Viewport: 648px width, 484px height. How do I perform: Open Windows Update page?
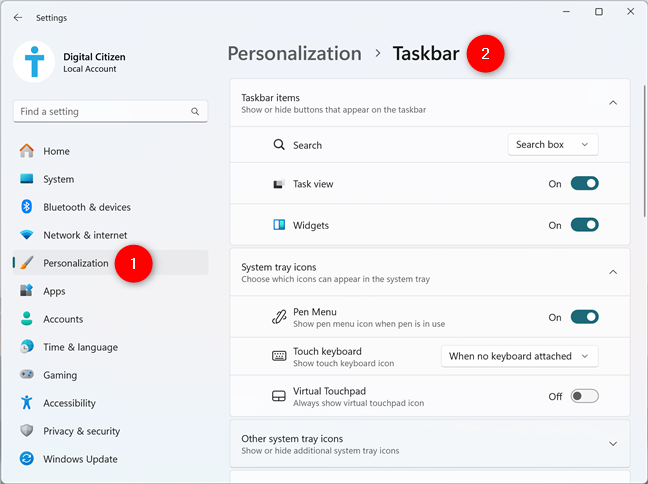(x=110, y=459)
